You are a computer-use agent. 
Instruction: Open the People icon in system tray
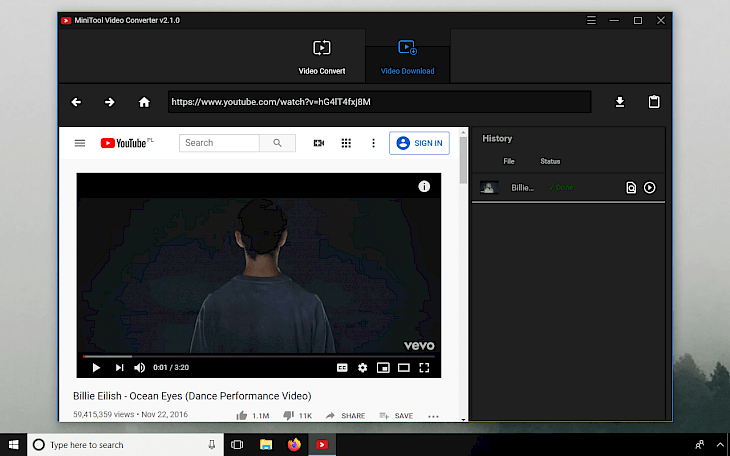pyautogui.click(x=699, y=445)
